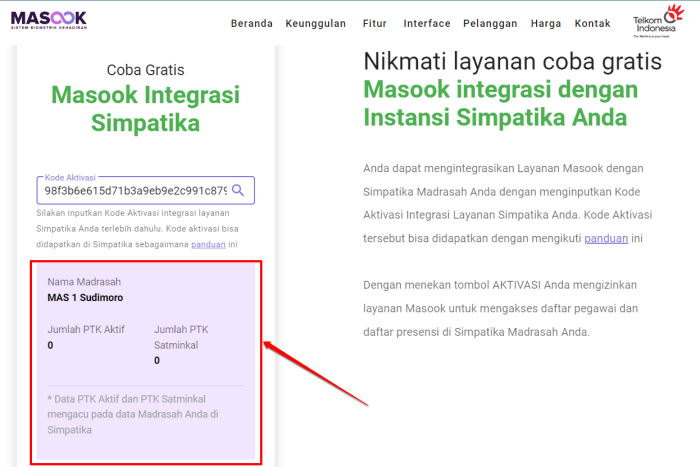Click the Jumlah PTK Aktif label
Viewport: 700px width, 467px height.
point(86,329)
